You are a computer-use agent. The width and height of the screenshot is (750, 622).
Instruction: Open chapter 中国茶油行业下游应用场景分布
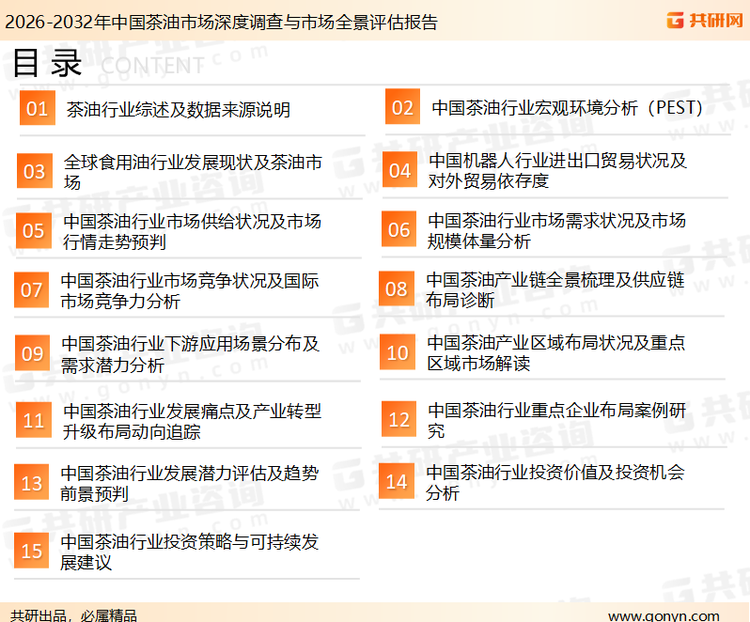[190, 354]
